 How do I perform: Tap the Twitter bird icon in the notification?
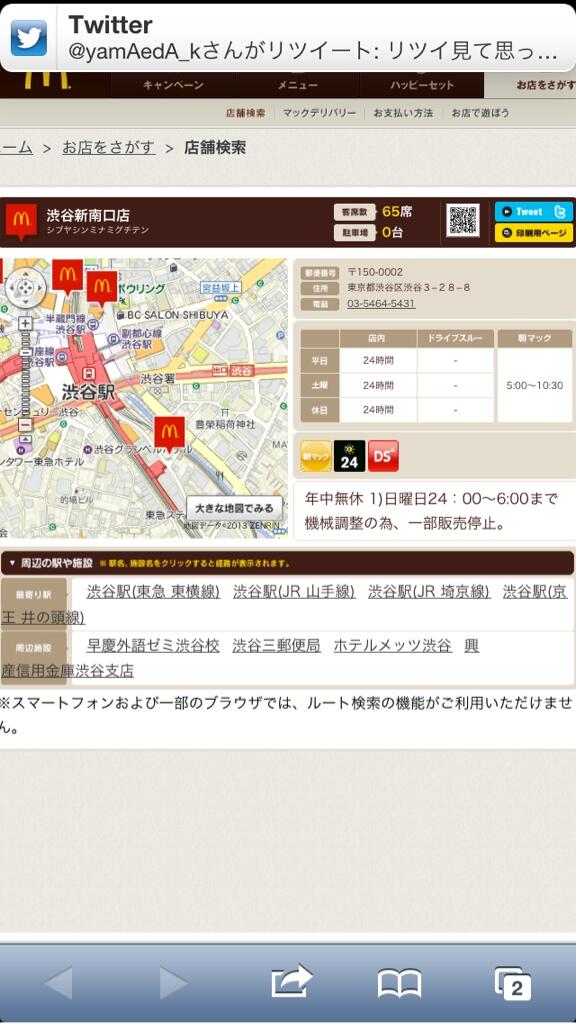pos(29,38)
